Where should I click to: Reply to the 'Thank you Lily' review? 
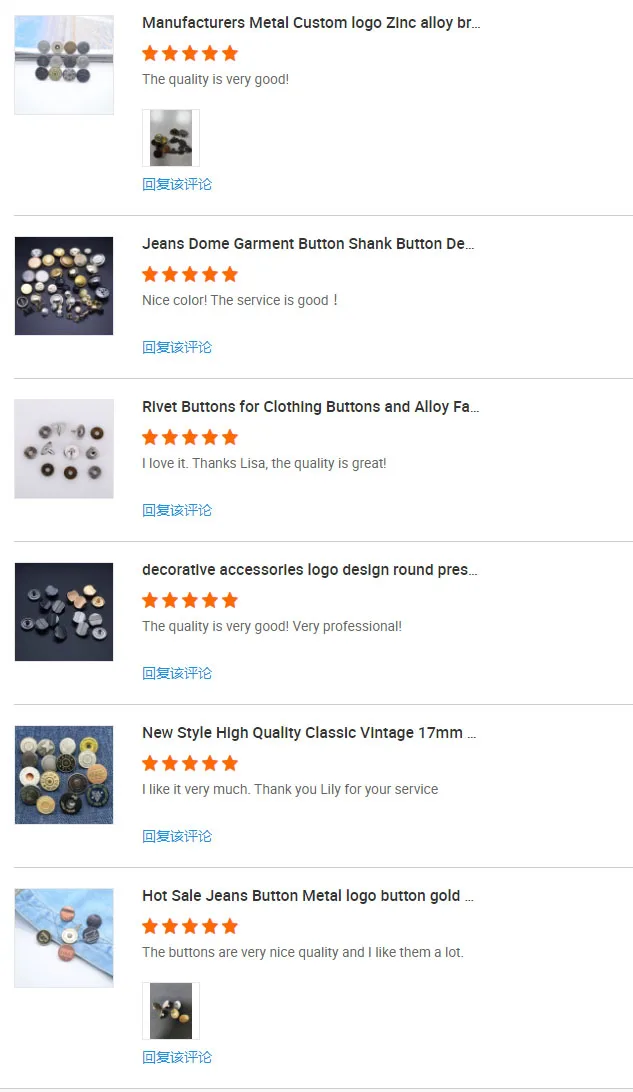coord(177,837)
